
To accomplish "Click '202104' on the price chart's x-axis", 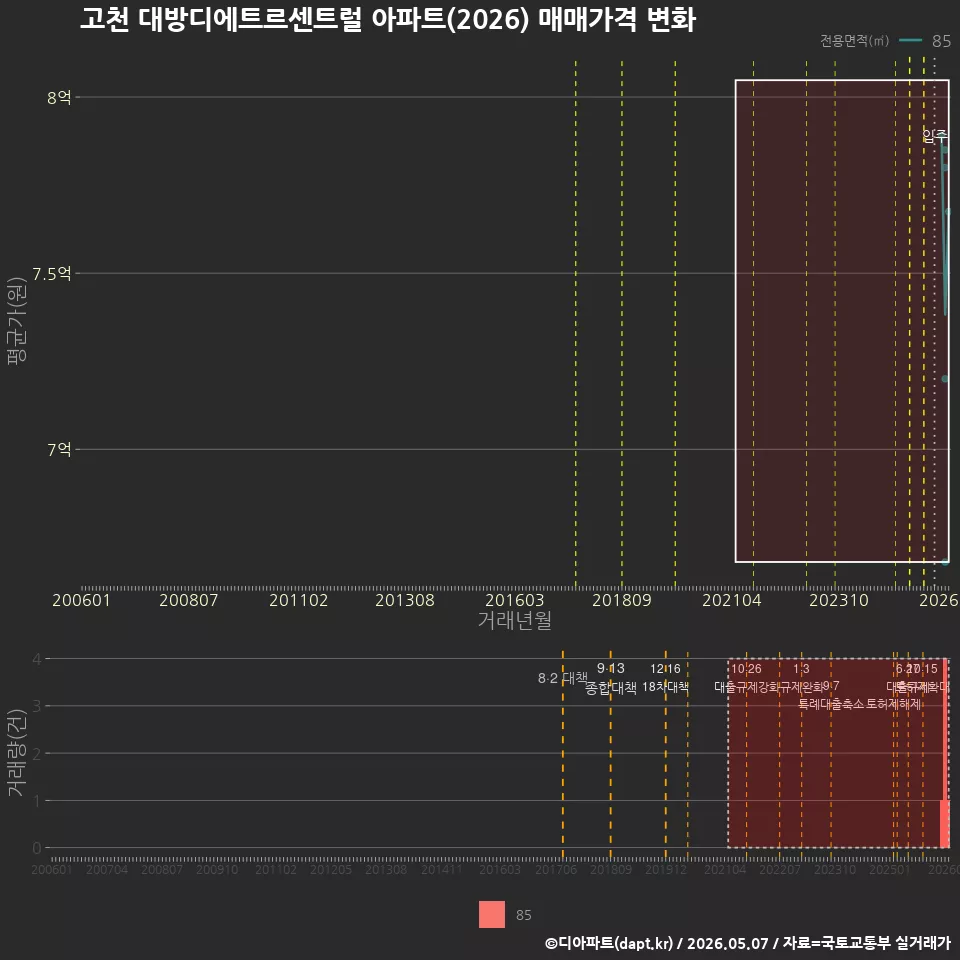I will click(732, 600).
